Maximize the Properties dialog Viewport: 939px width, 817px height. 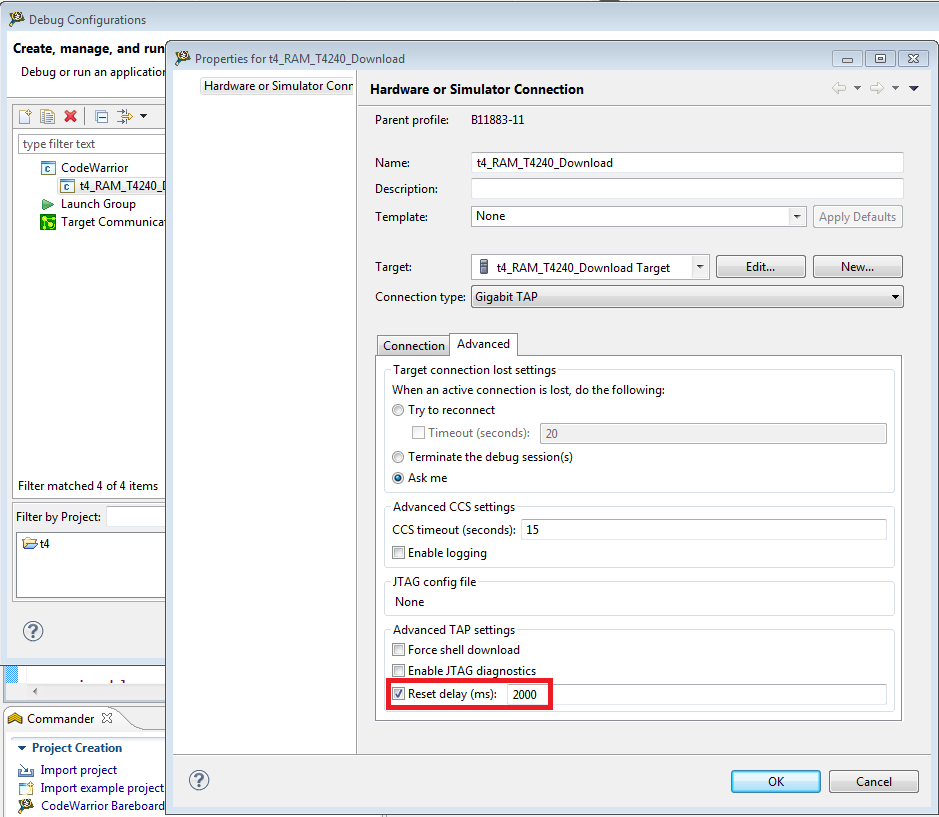point(880,59)
